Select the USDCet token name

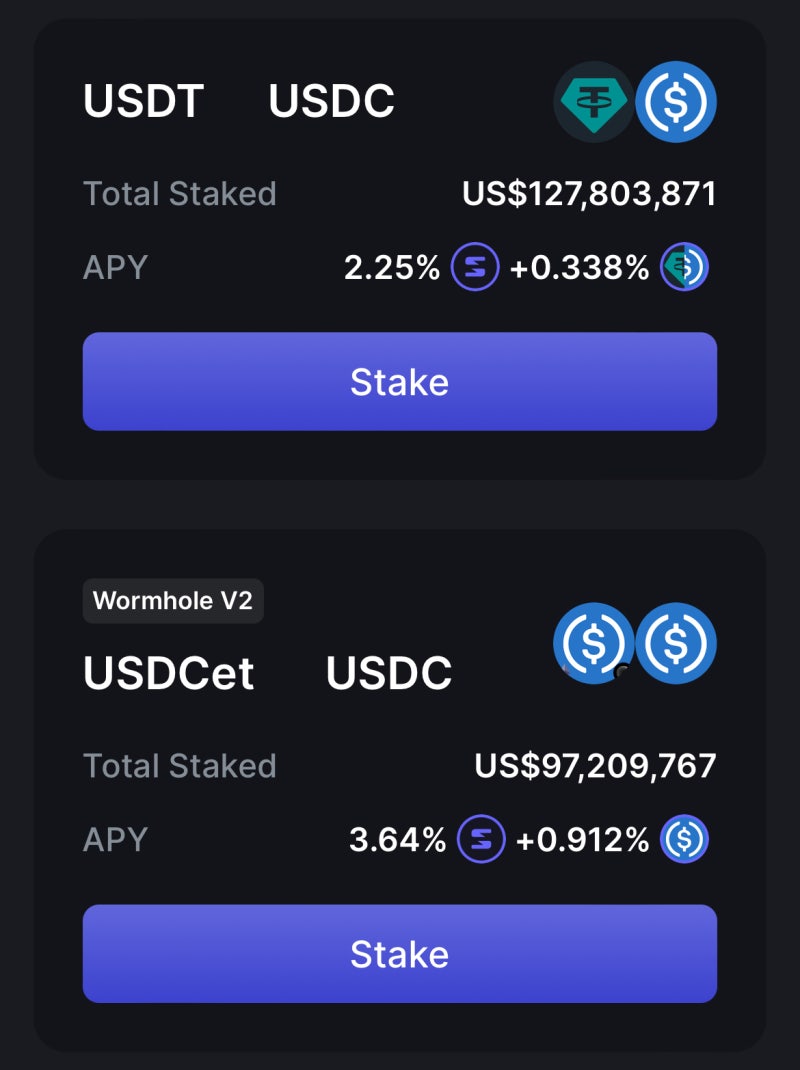pos(169,673)
